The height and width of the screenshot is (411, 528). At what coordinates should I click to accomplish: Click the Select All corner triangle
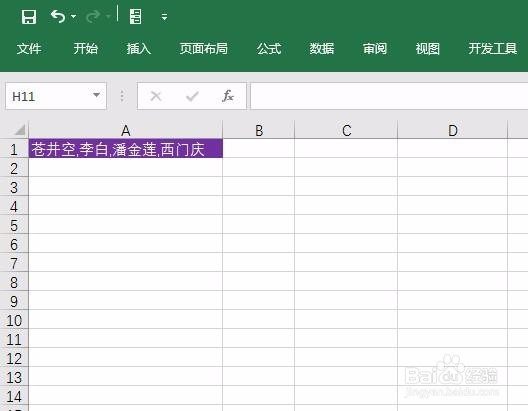20,130
